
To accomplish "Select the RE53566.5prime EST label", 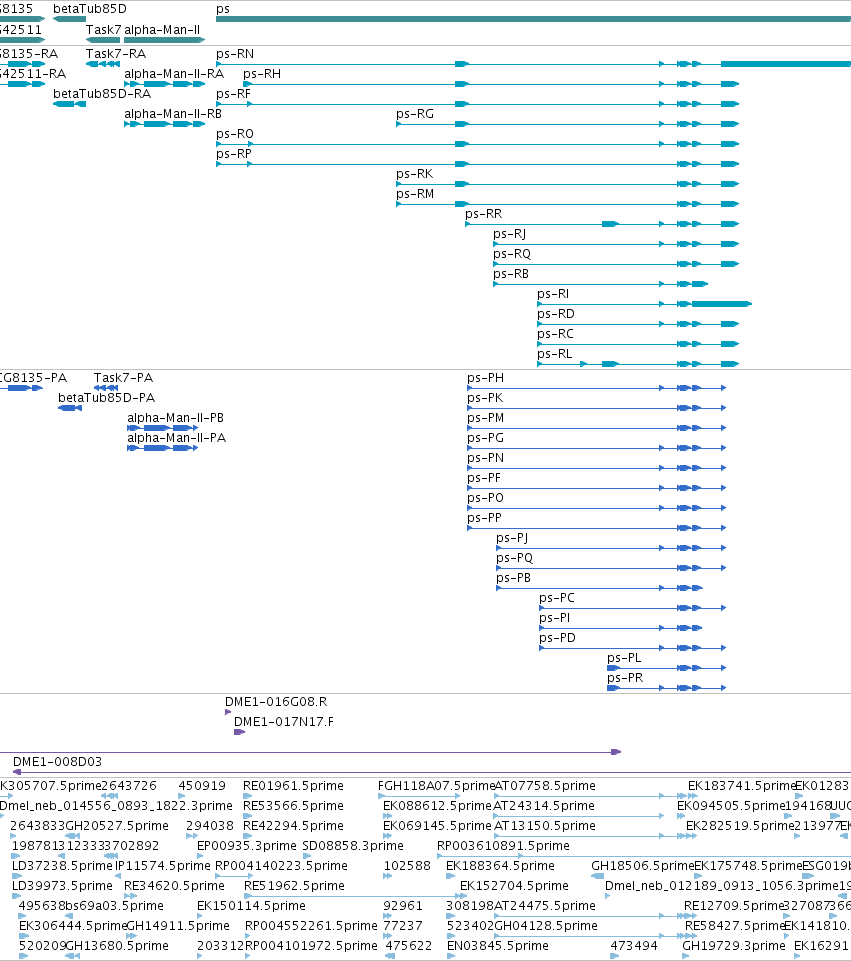I will (x=293, y=806).
